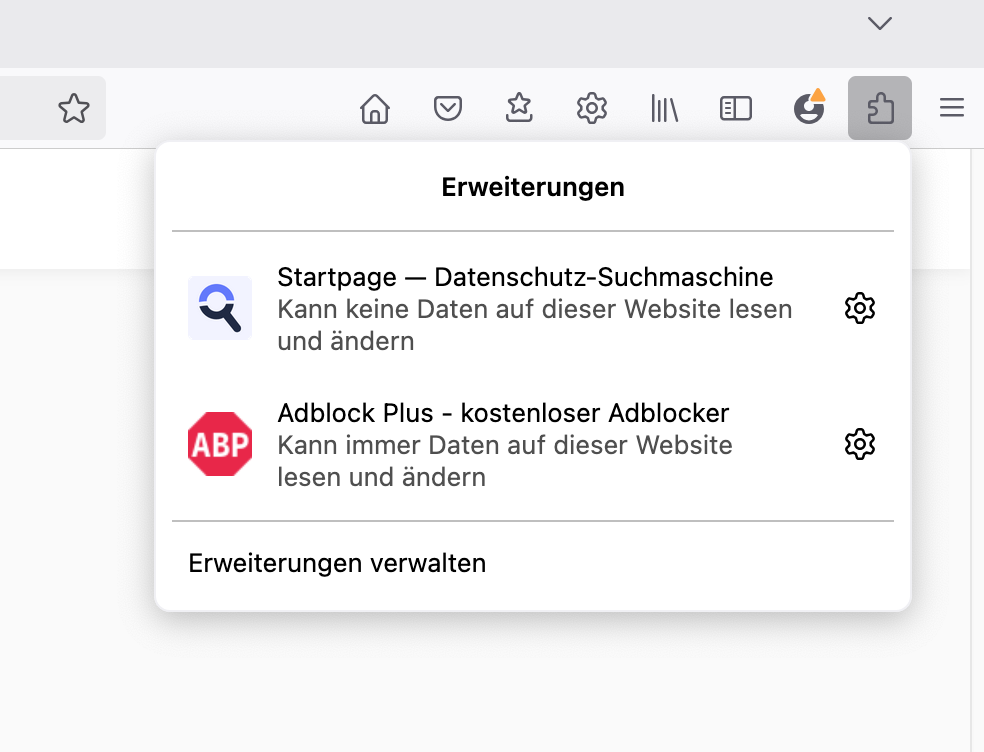Open the Adblock Plus settings gear
The image size is (984, 752).
click(860, 444)
